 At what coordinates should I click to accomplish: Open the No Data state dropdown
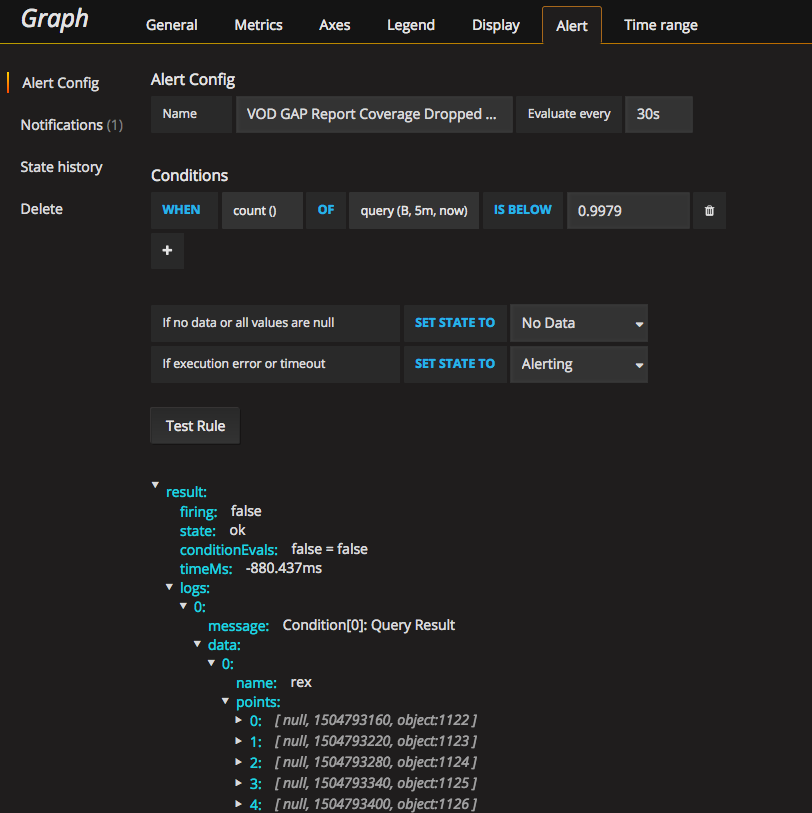pos(579,323)
